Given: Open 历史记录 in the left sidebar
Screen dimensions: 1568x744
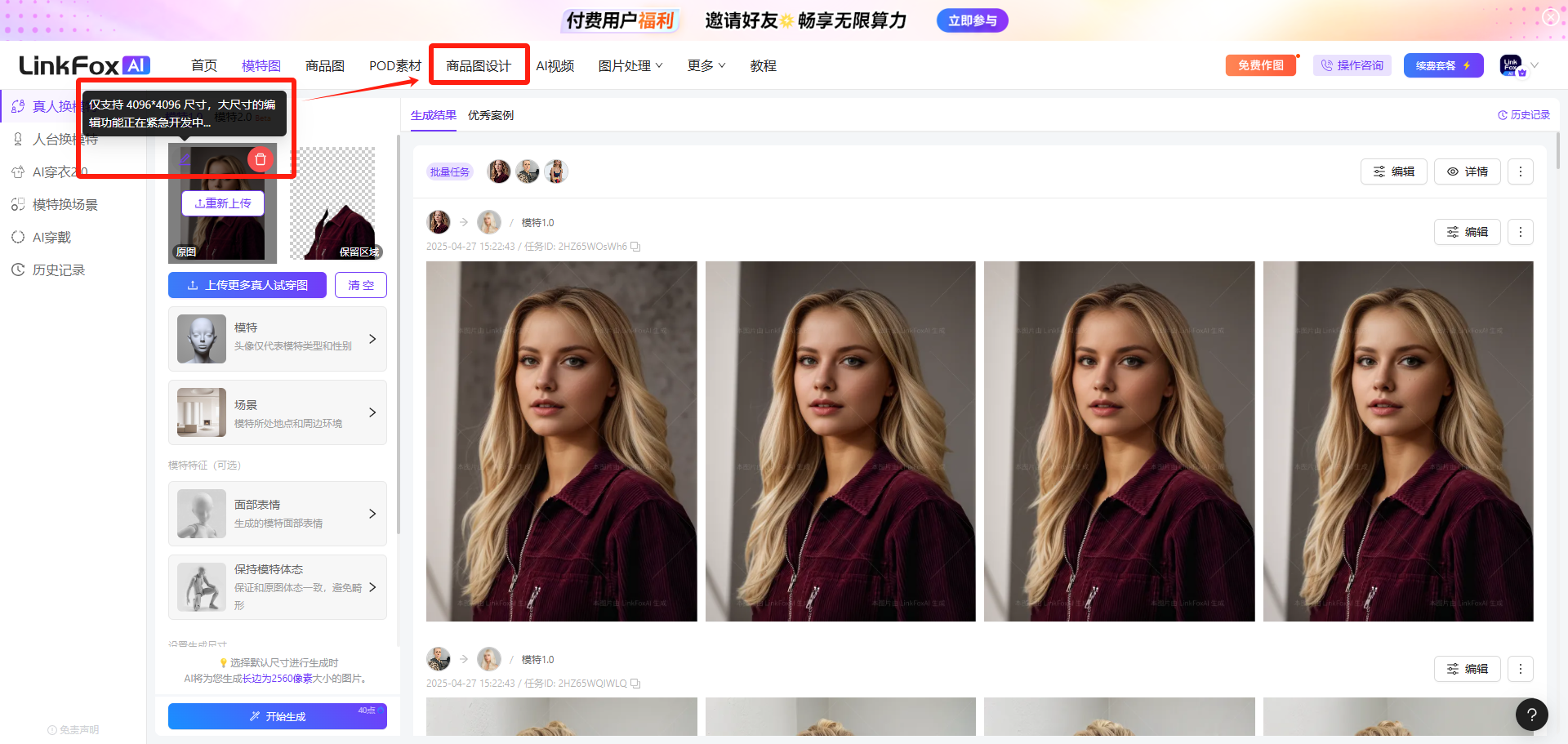Looking at the screenshot, I should (58, 270).
